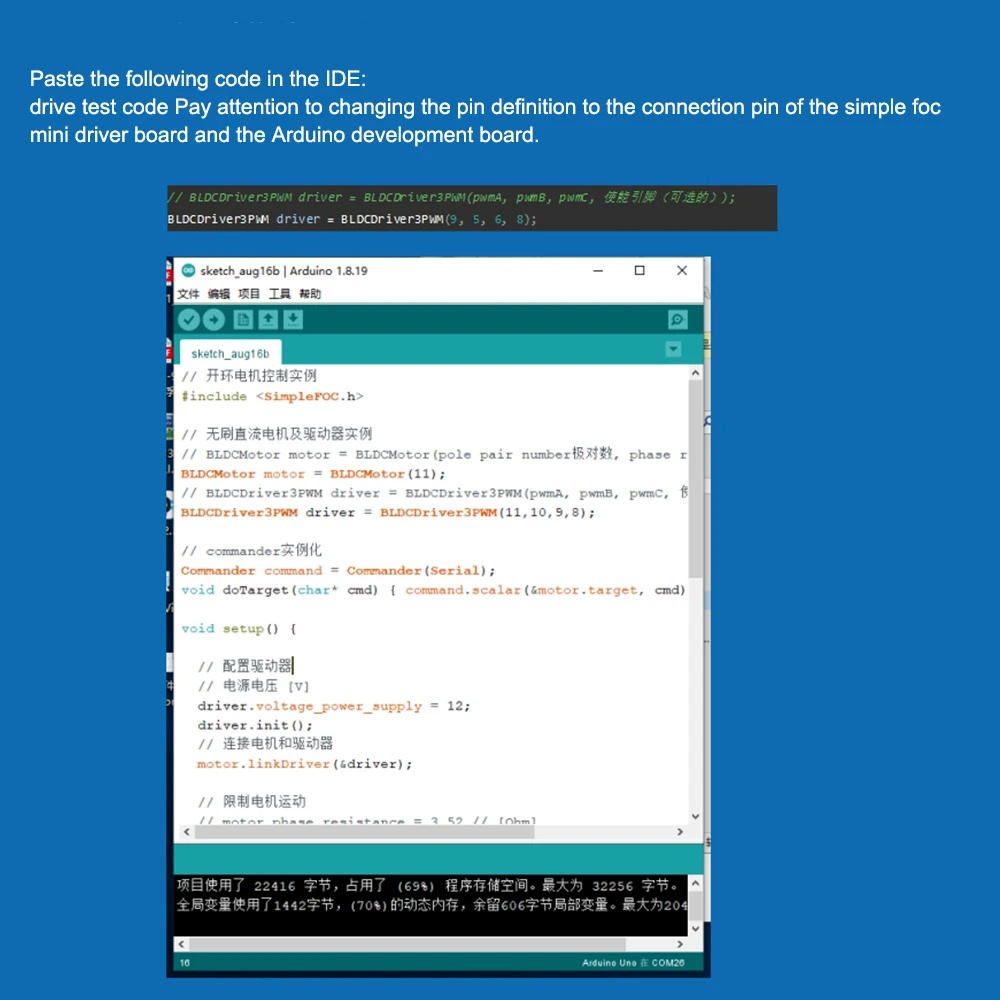Click the 'driver.voltage_power_supply = 12;' line

coord(334,707)
